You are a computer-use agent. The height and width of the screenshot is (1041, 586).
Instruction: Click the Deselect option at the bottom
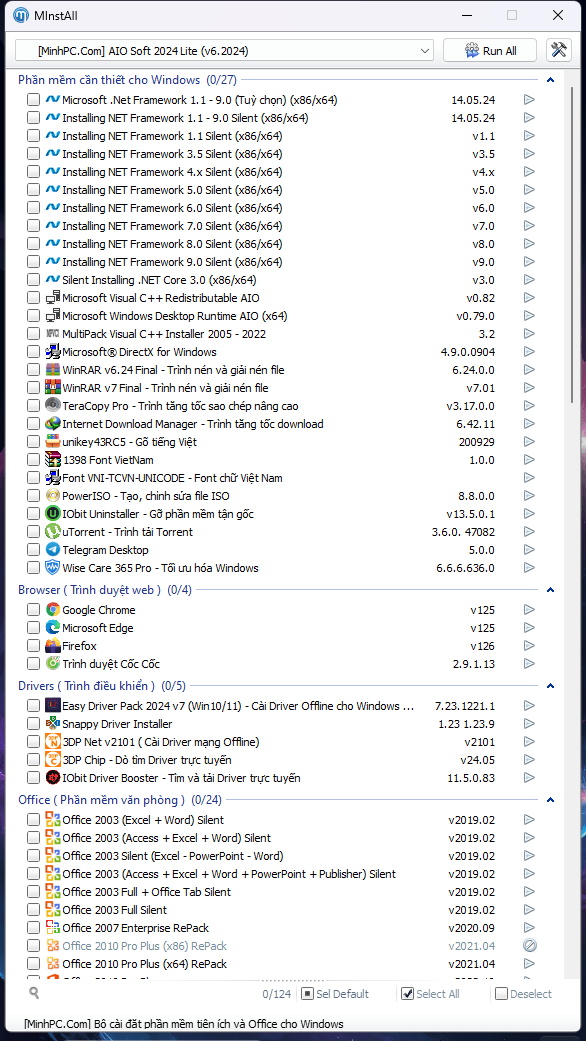tap(524, 994)
